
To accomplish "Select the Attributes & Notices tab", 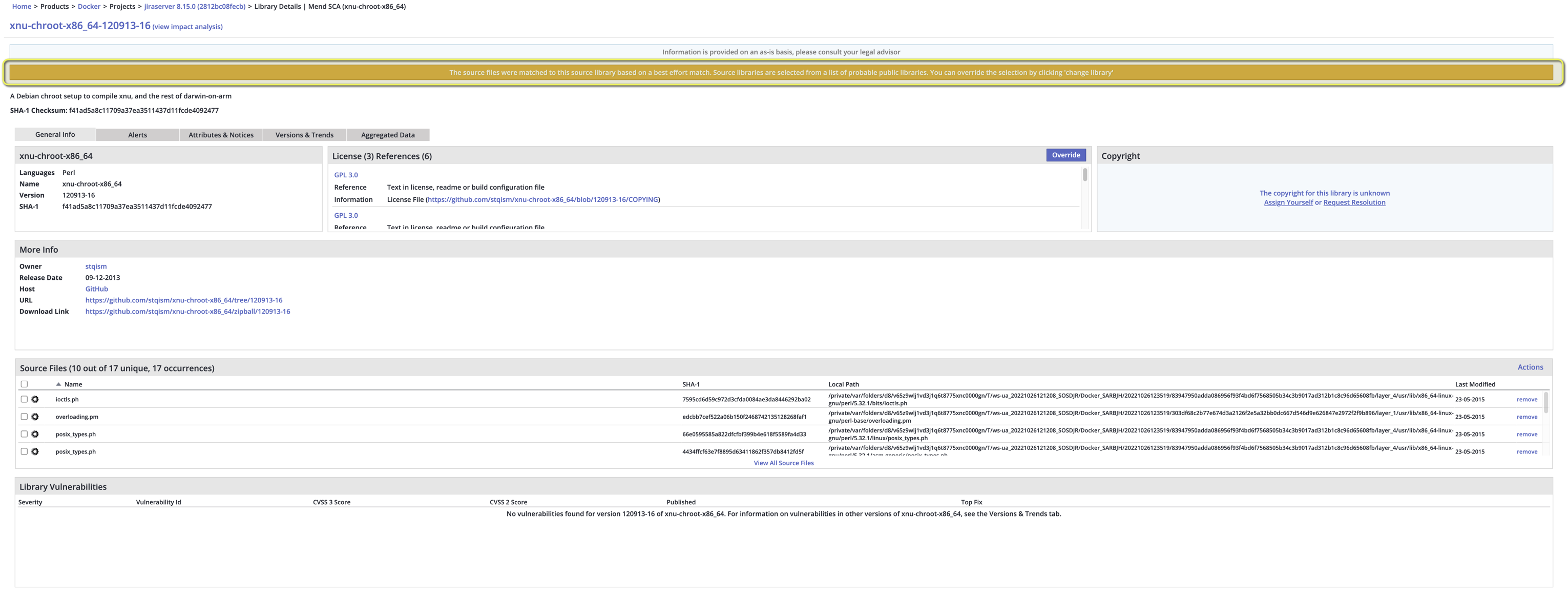I will pos(221,135).
